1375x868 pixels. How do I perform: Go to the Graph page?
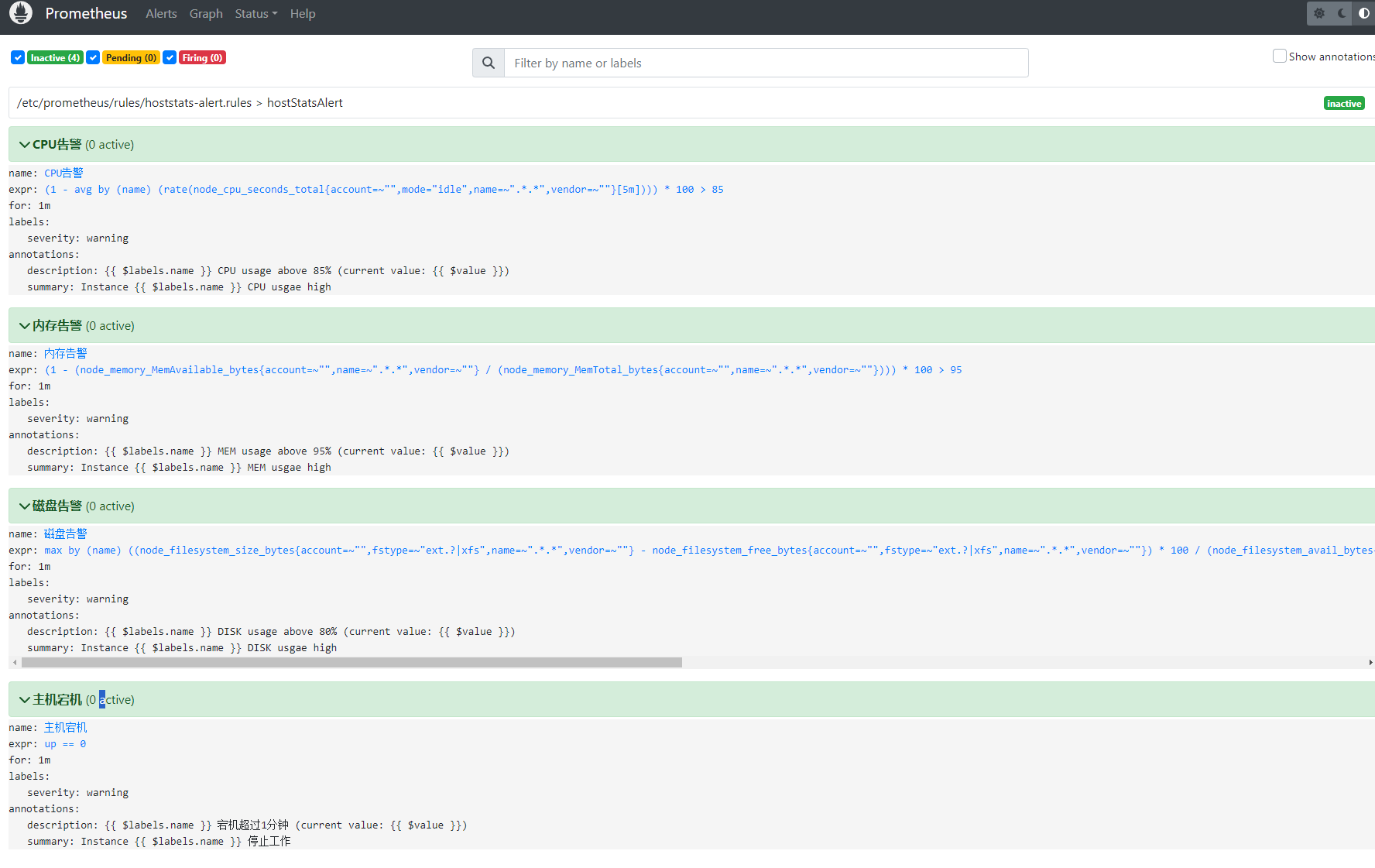click(x=206, y=13)
